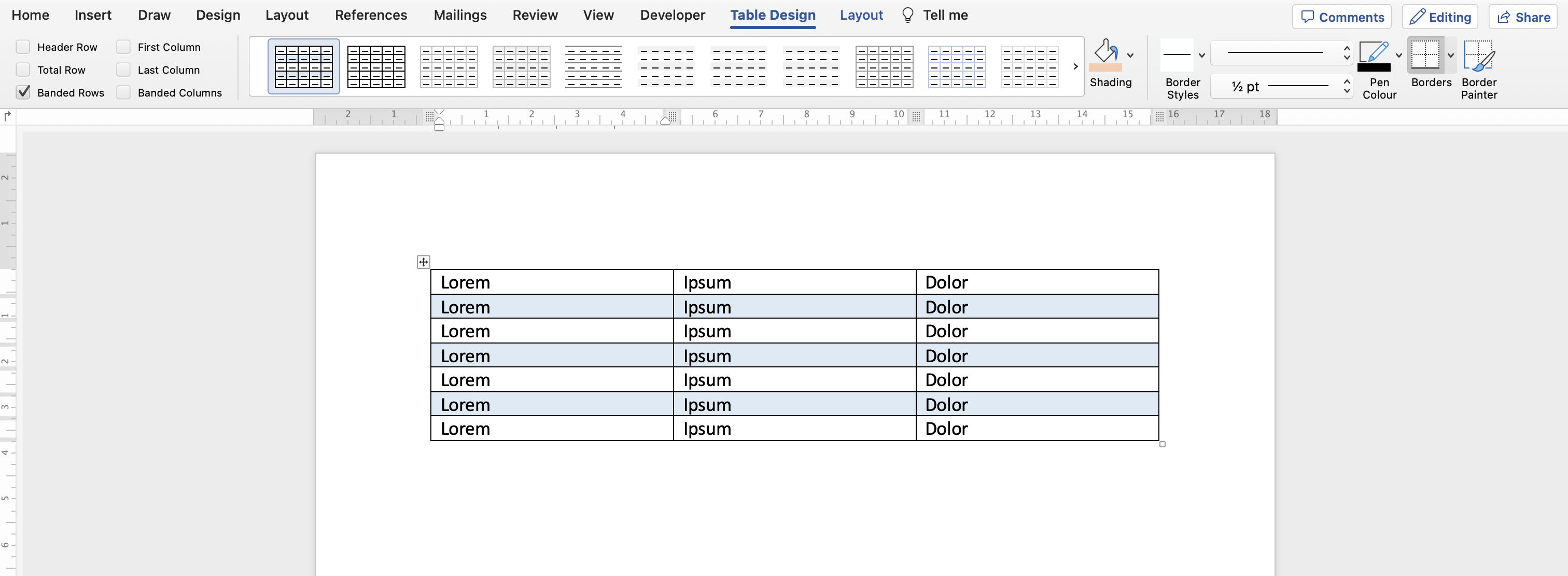1568x576 pixels.
Task: Open the Comments pane
Action: click(x=1341, y=17)
